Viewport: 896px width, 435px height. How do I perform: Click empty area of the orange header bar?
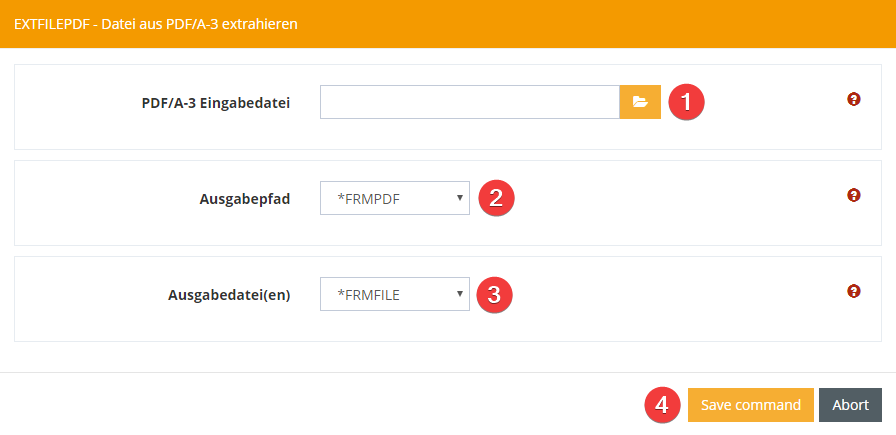(600, 22)
